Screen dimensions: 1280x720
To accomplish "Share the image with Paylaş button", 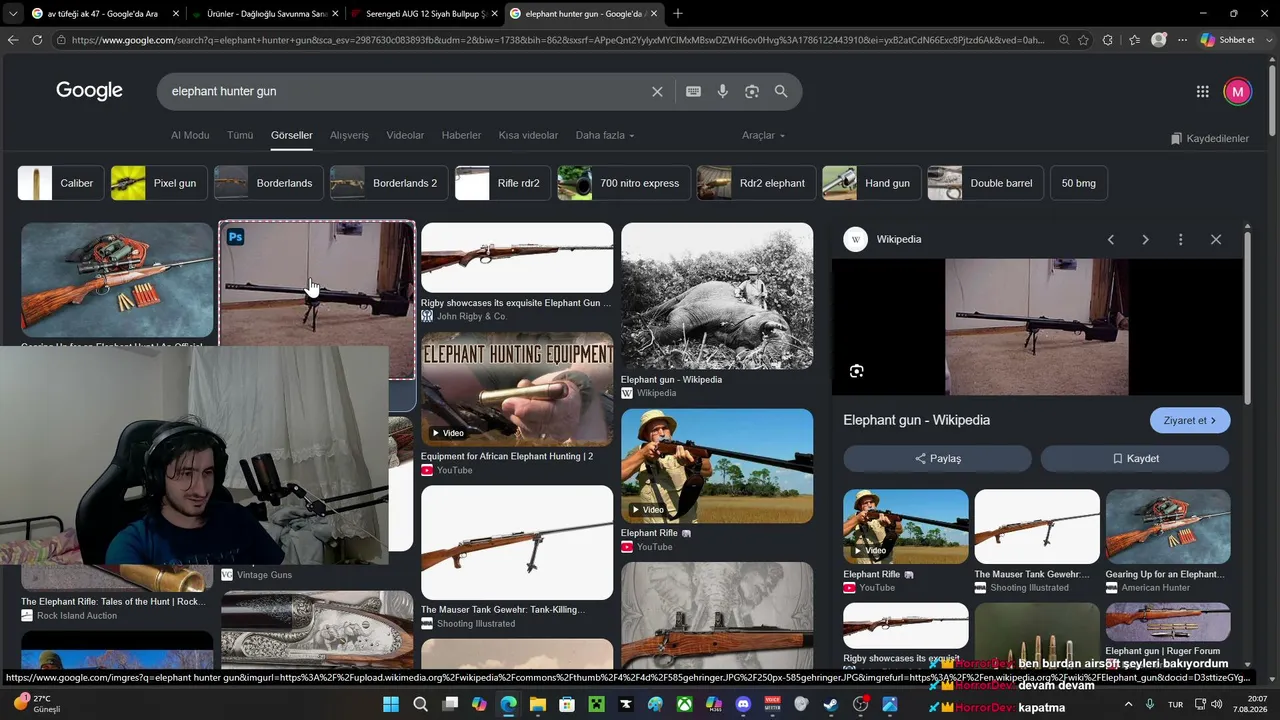I will (937, 459).
